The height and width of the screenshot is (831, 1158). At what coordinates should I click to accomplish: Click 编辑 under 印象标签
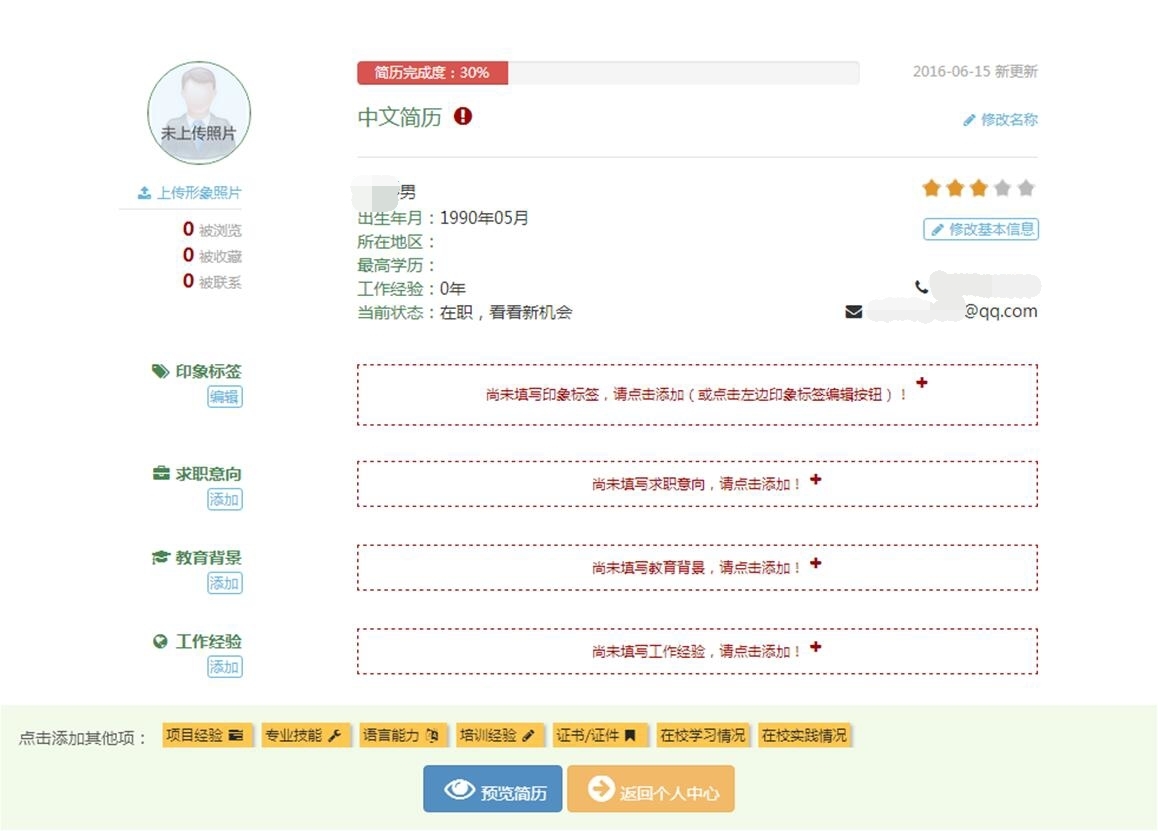click(224, 397)
